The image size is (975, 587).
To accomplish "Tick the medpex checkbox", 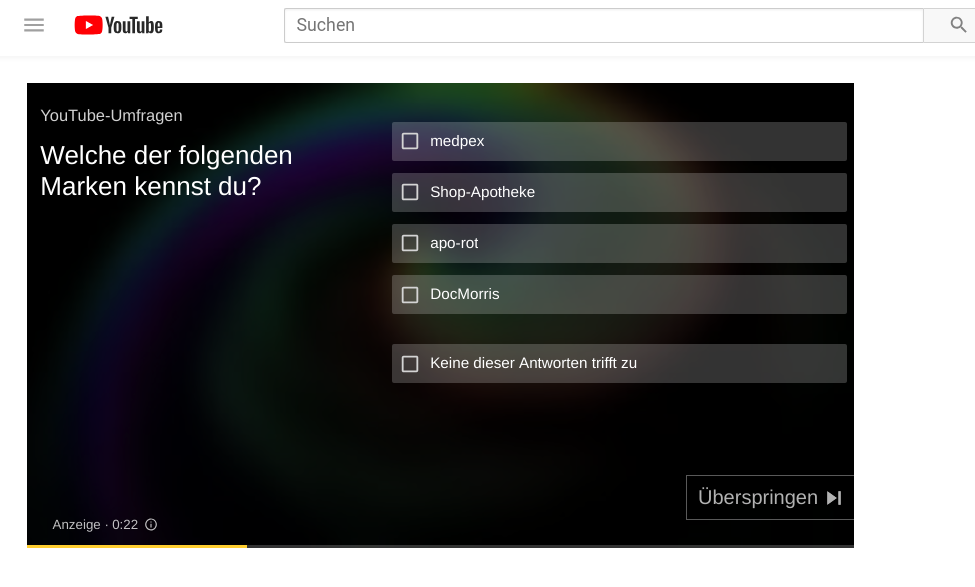I will [x=410, y=141].
